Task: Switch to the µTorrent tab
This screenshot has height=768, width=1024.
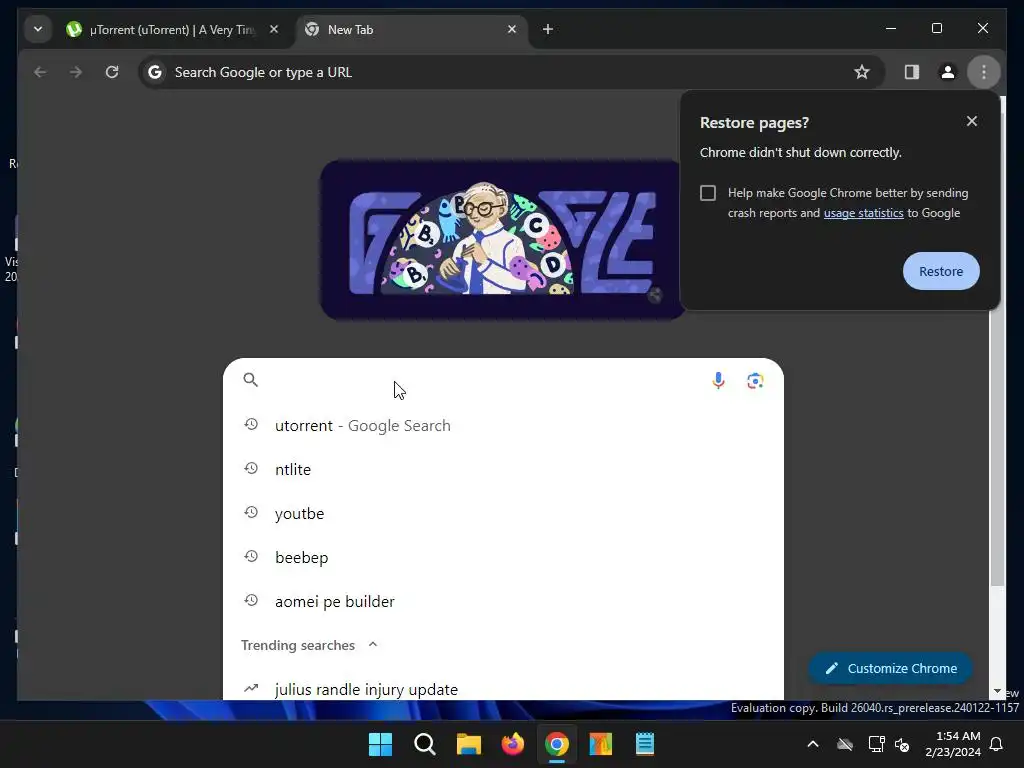Action: tap(173, 29)
